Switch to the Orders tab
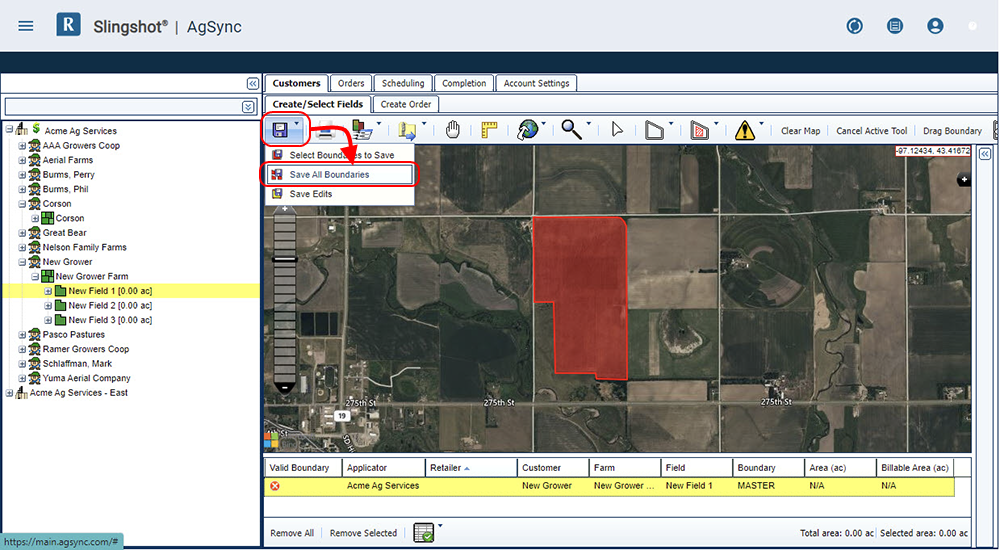The height and width of the screenshot is (550, 1000). (351, 84)
